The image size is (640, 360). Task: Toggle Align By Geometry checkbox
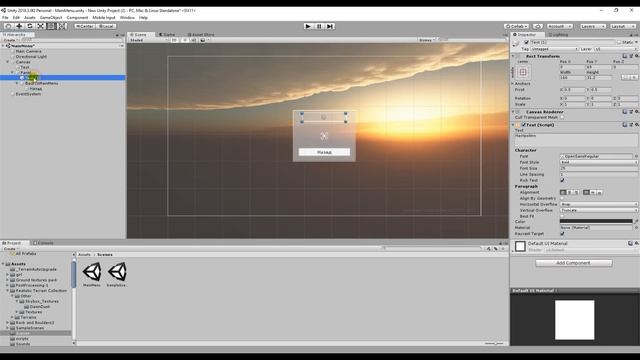(x=562, y=198)
